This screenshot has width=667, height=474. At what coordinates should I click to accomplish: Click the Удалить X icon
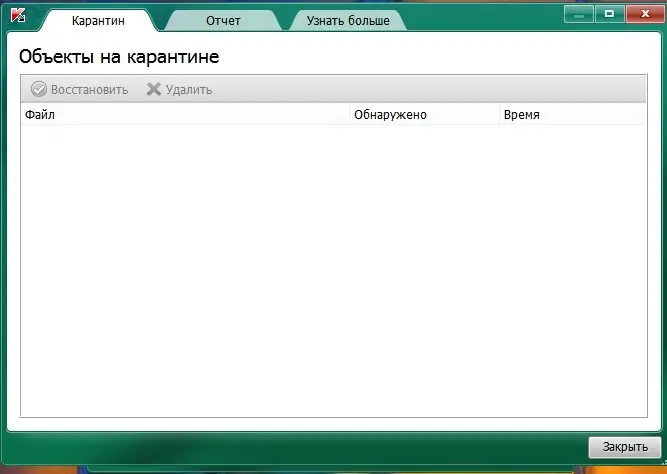[154, 89]
